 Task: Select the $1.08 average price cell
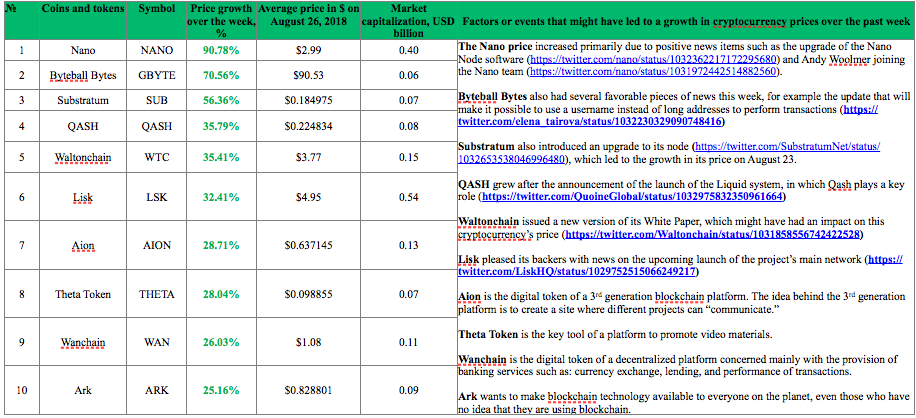click(x=308, y=342)
